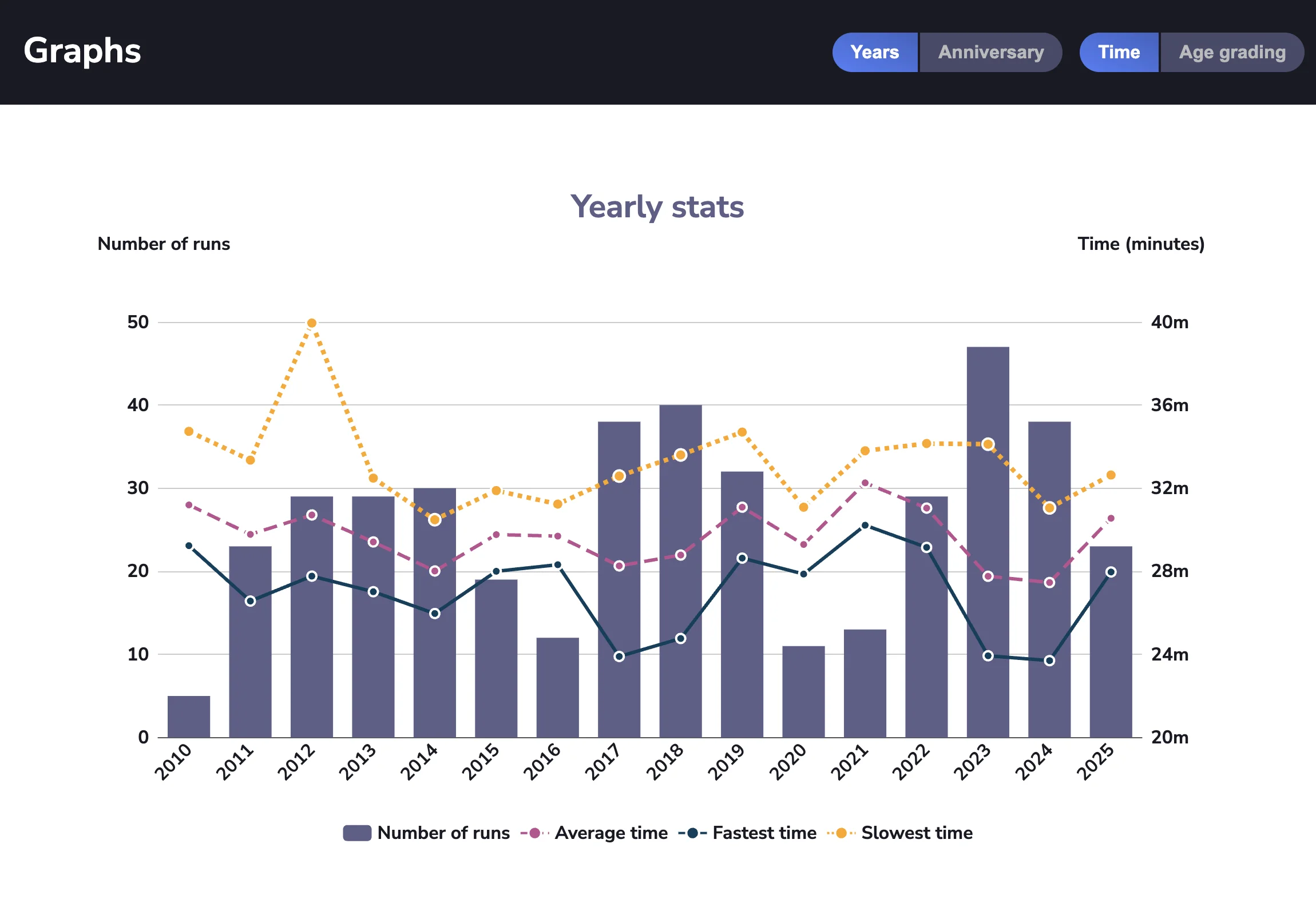Select the Years tab
The height and width of the screenshot is (915, 1316).
point(875,52)
